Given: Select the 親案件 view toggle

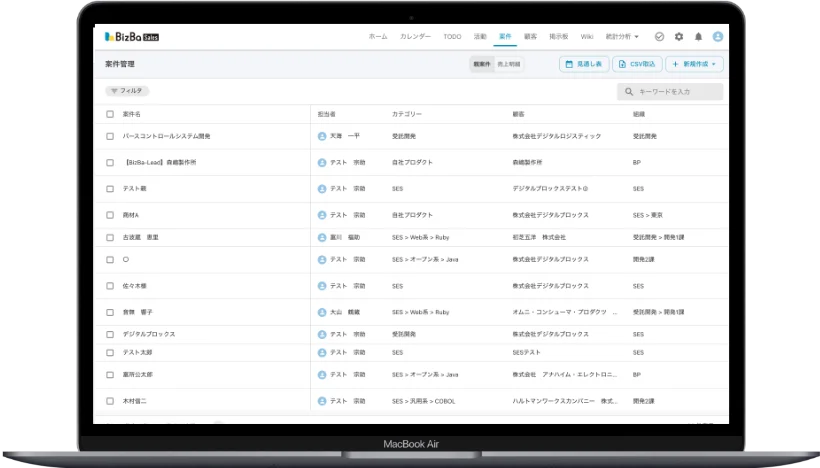Looking at the screenshot, I should pos(482,64).
